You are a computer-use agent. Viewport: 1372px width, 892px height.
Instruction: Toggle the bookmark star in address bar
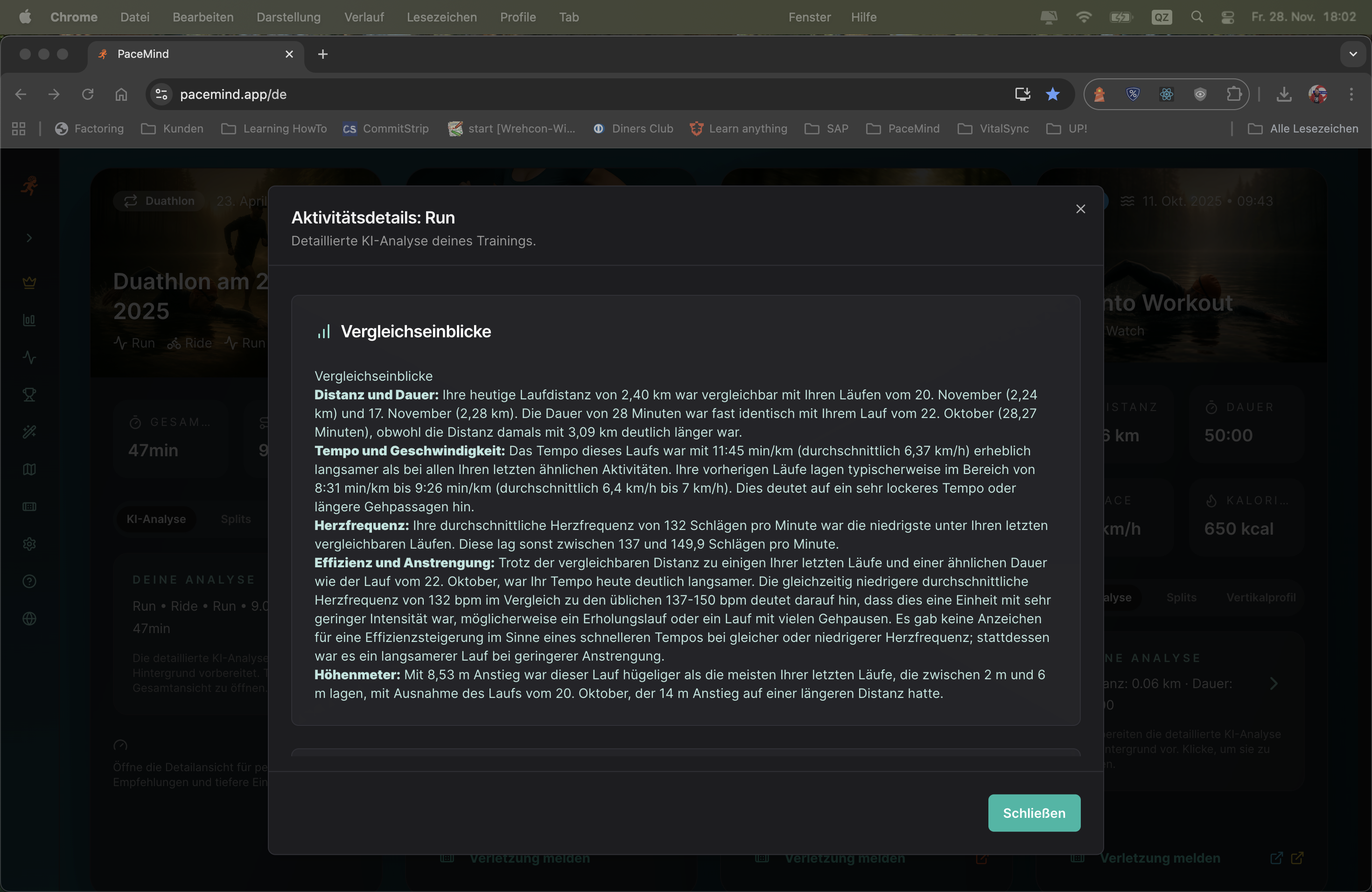coord(1053,94)
